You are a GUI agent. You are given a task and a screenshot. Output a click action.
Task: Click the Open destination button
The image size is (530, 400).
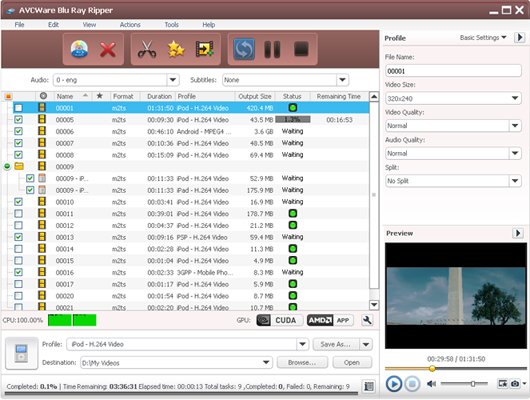point(352,362)
